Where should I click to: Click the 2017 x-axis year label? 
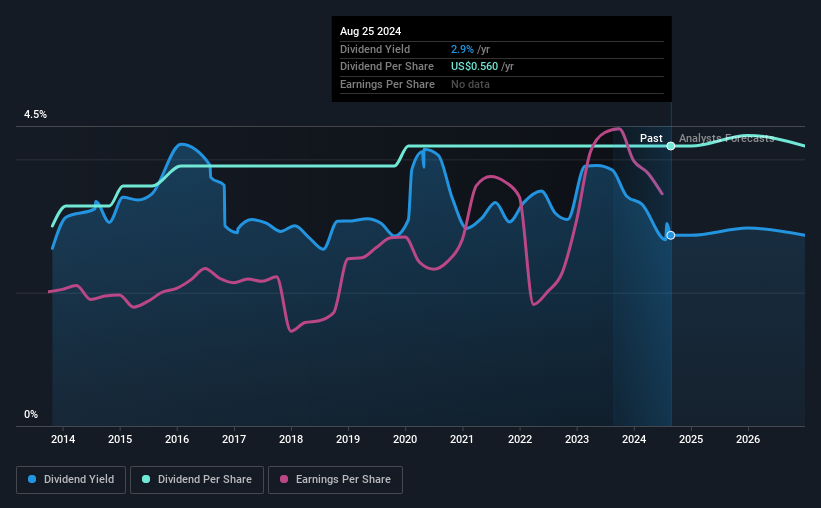tap(234, 439)
